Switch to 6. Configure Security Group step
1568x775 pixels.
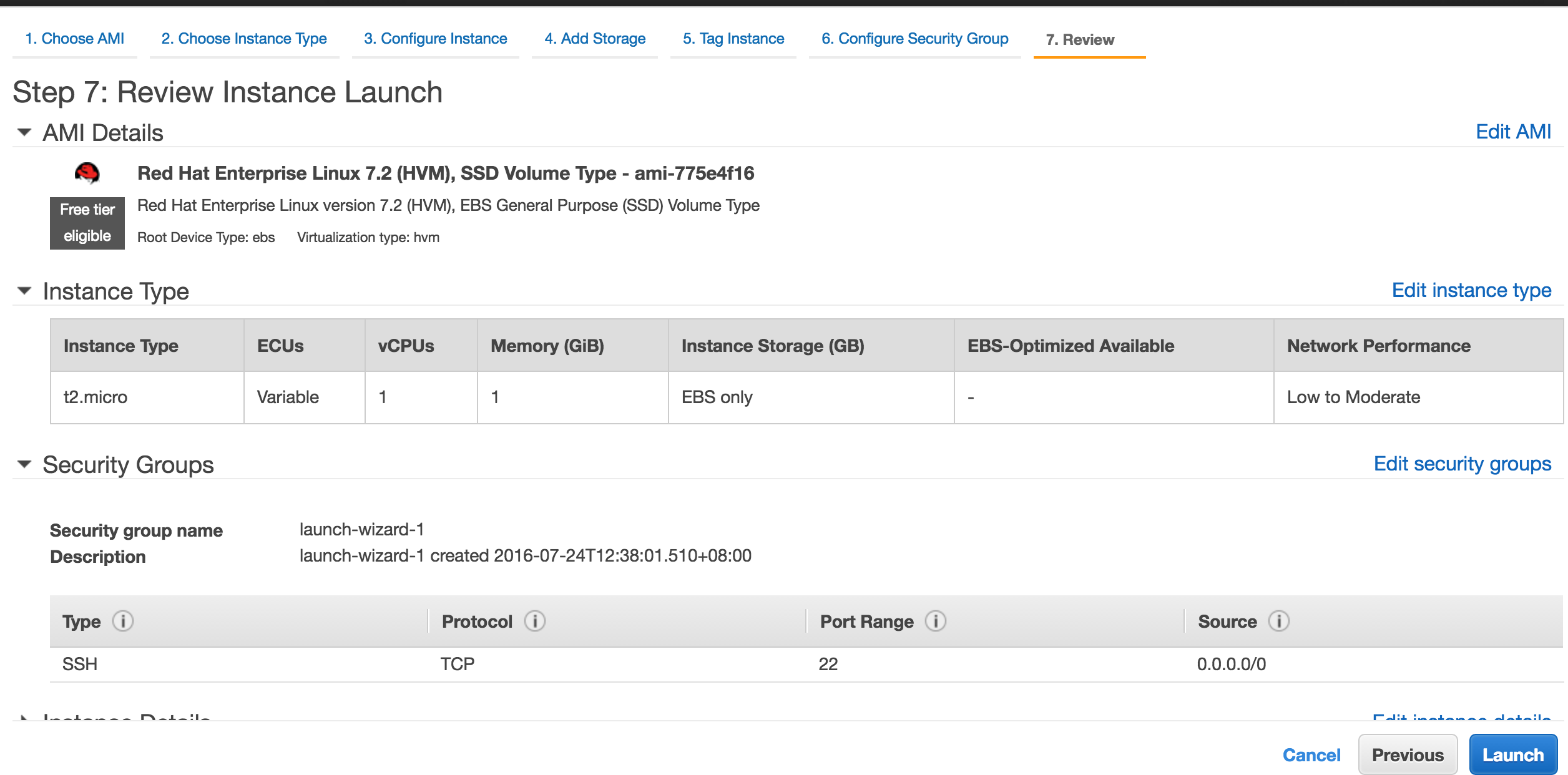pyautogui.click(x=915, y=39)
